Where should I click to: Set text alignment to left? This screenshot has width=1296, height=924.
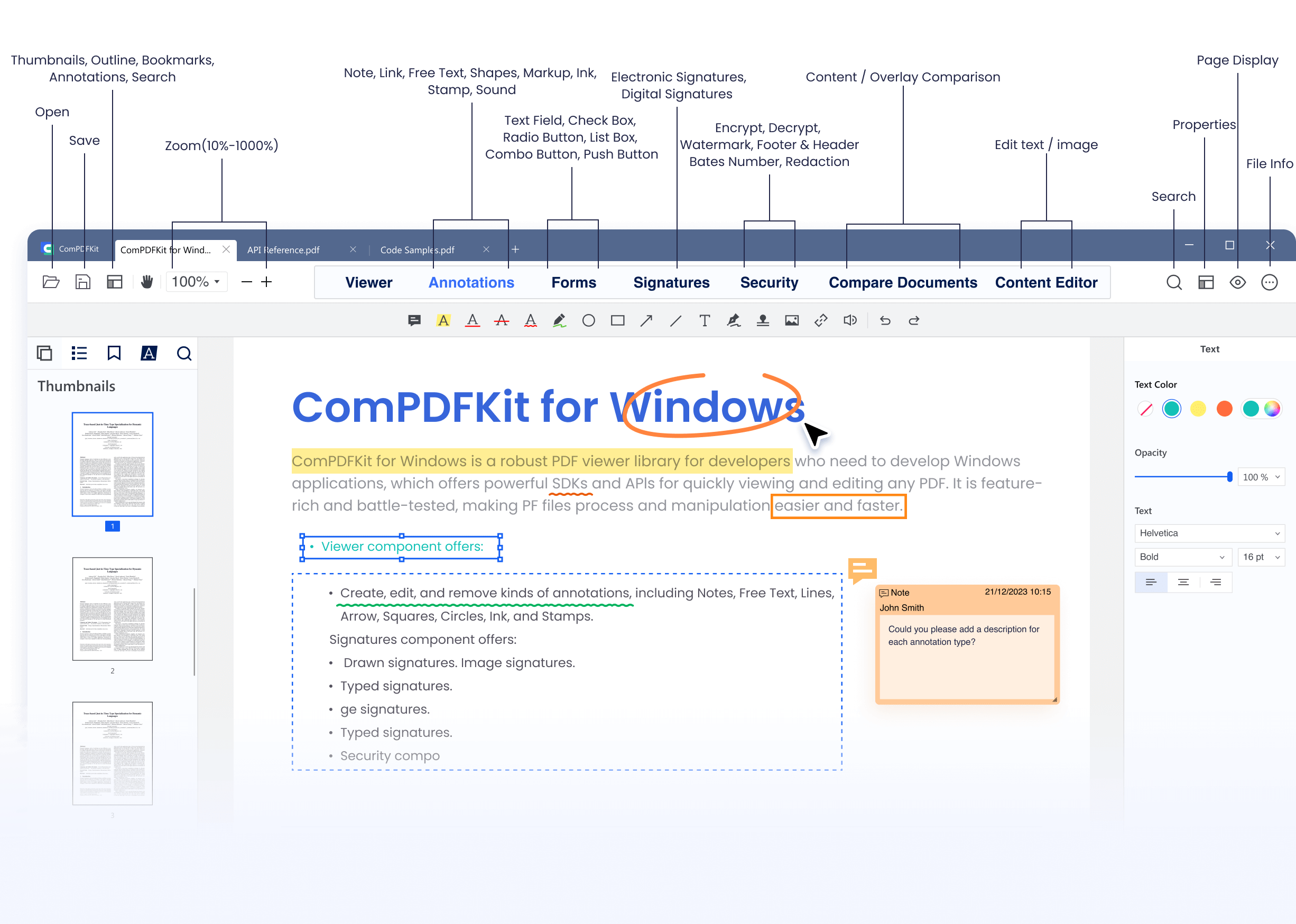click(x=1151, y=582)
